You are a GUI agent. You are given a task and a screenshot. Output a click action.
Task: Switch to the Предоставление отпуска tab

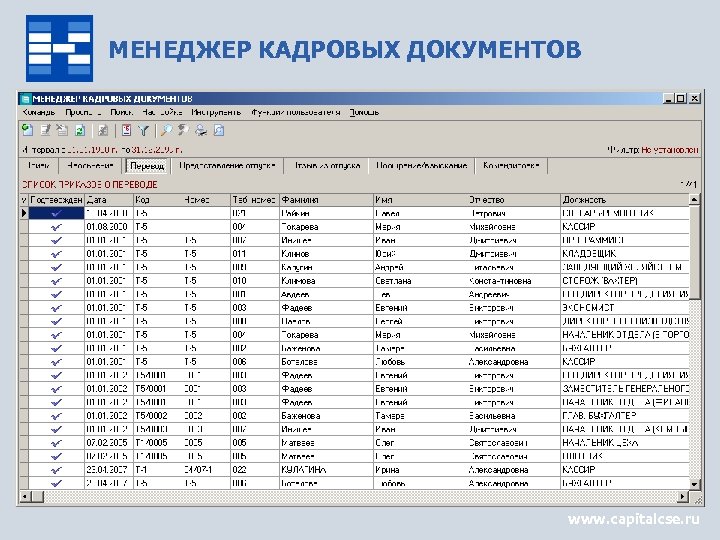coord(227,165)
